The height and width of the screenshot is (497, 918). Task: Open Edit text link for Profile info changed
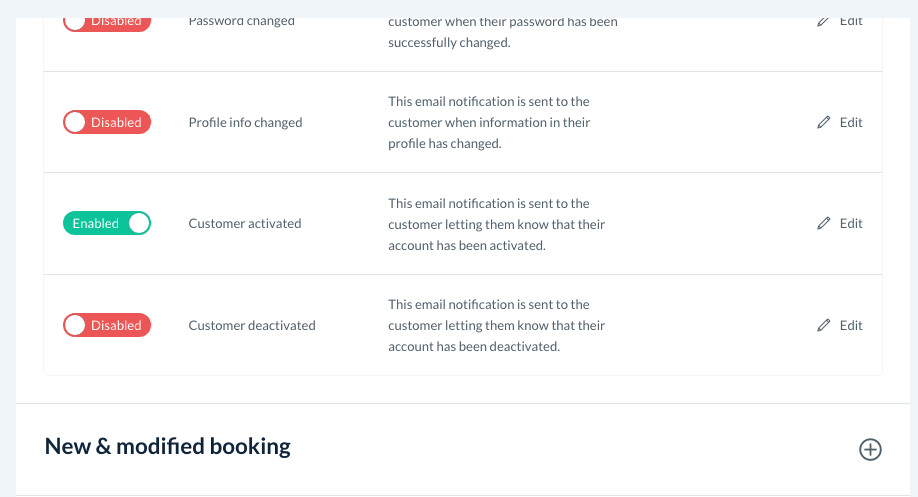coord(851,122)
